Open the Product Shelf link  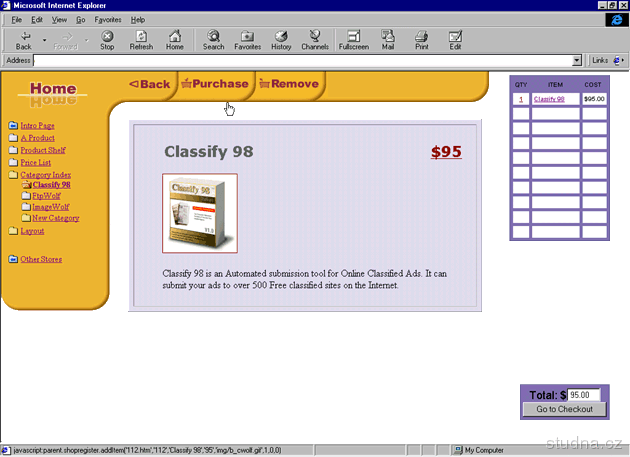[x=43, y=150]
